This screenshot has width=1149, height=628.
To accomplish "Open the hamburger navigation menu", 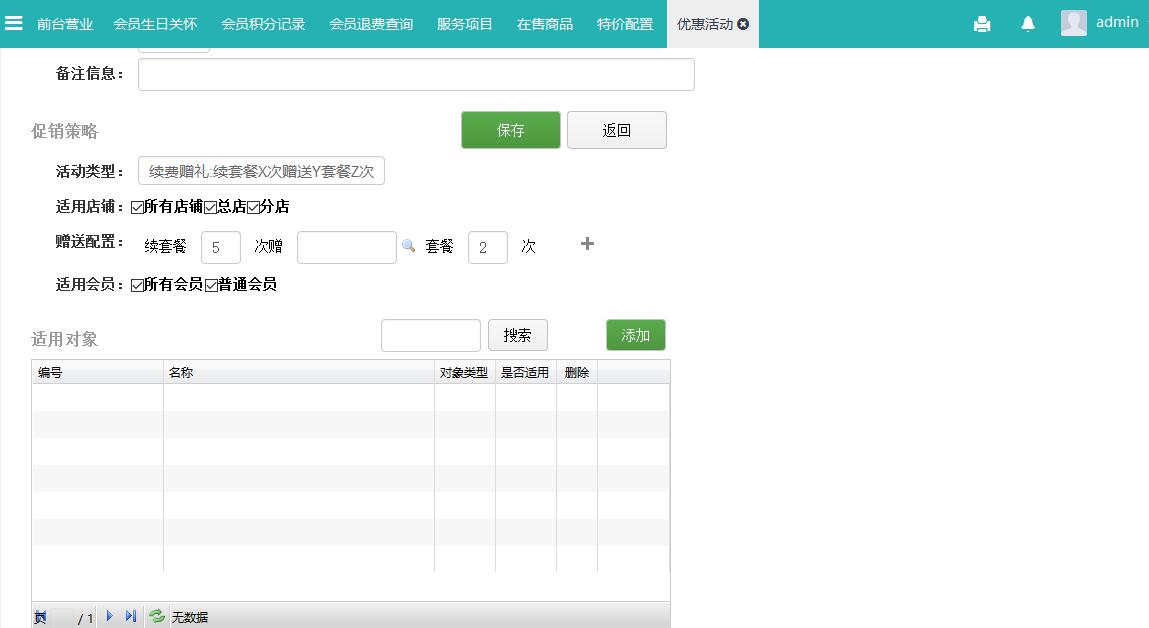I will 14,23.
